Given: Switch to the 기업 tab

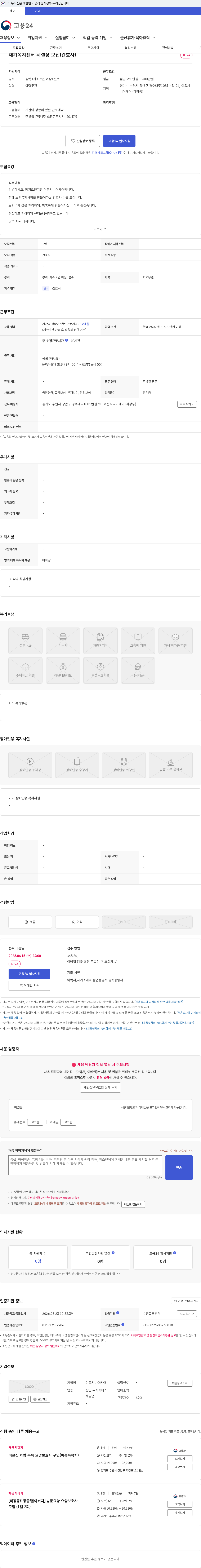Looking at the screenshot, I should tap(38, 11).
